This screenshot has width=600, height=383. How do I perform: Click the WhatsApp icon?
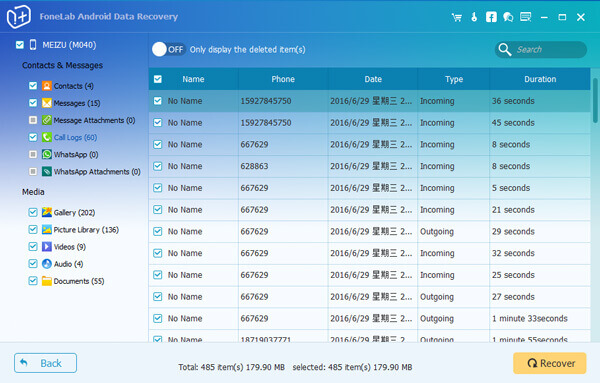click(x=47, y=154)
